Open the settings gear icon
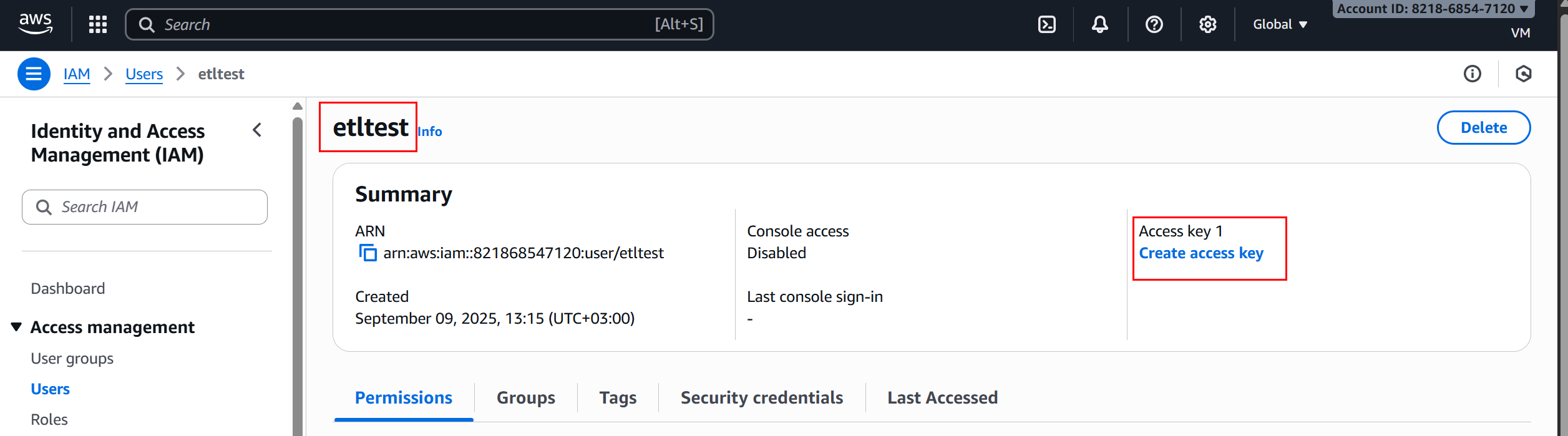Screen dimensions: 1568x436 (x=1207, y=24)
